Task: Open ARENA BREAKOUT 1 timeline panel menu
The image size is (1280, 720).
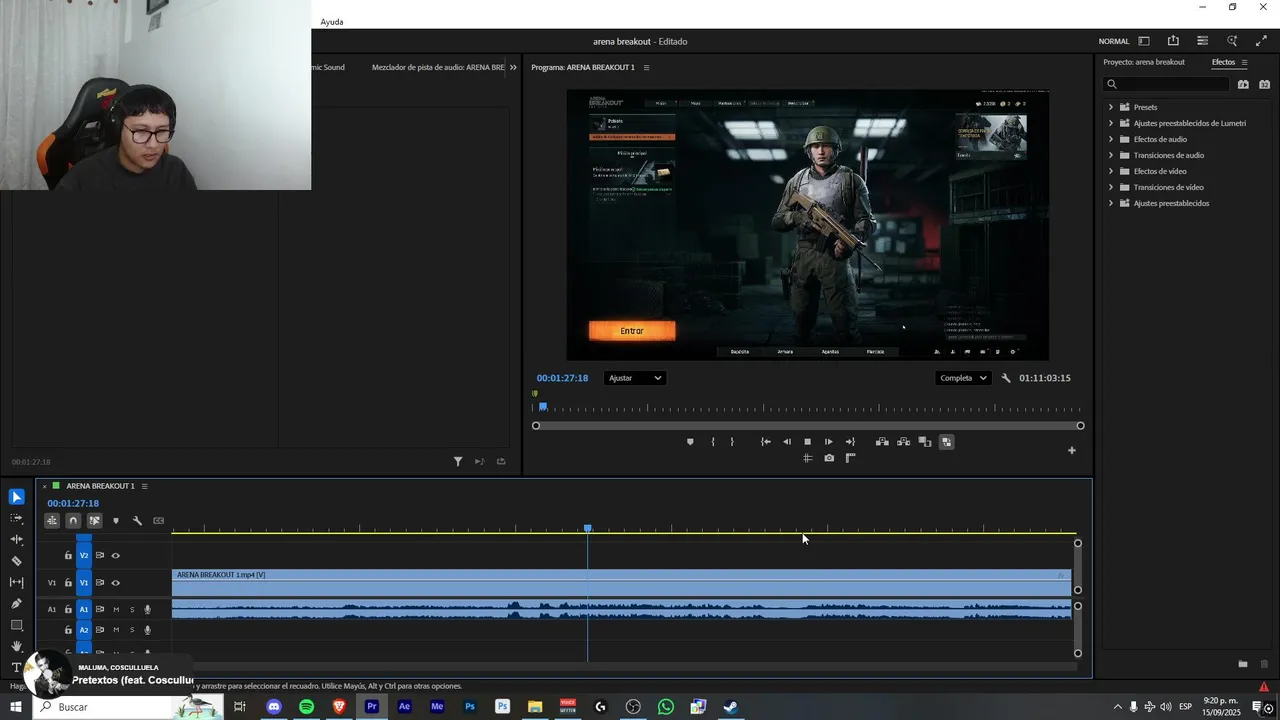Action: click(144, 486)
